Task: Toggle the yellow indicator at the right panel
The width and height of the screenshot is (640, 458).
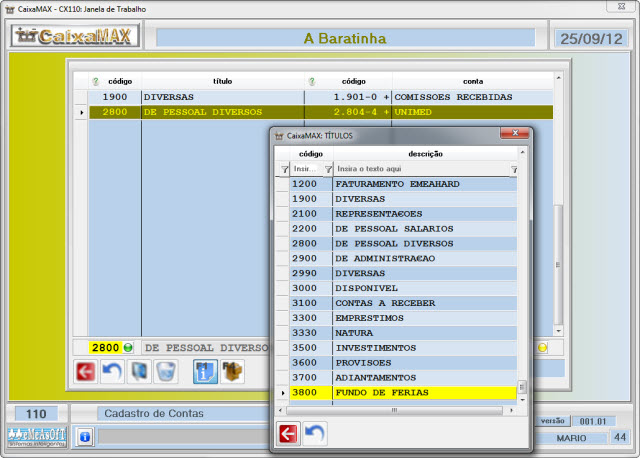Action: click(543, 347)
